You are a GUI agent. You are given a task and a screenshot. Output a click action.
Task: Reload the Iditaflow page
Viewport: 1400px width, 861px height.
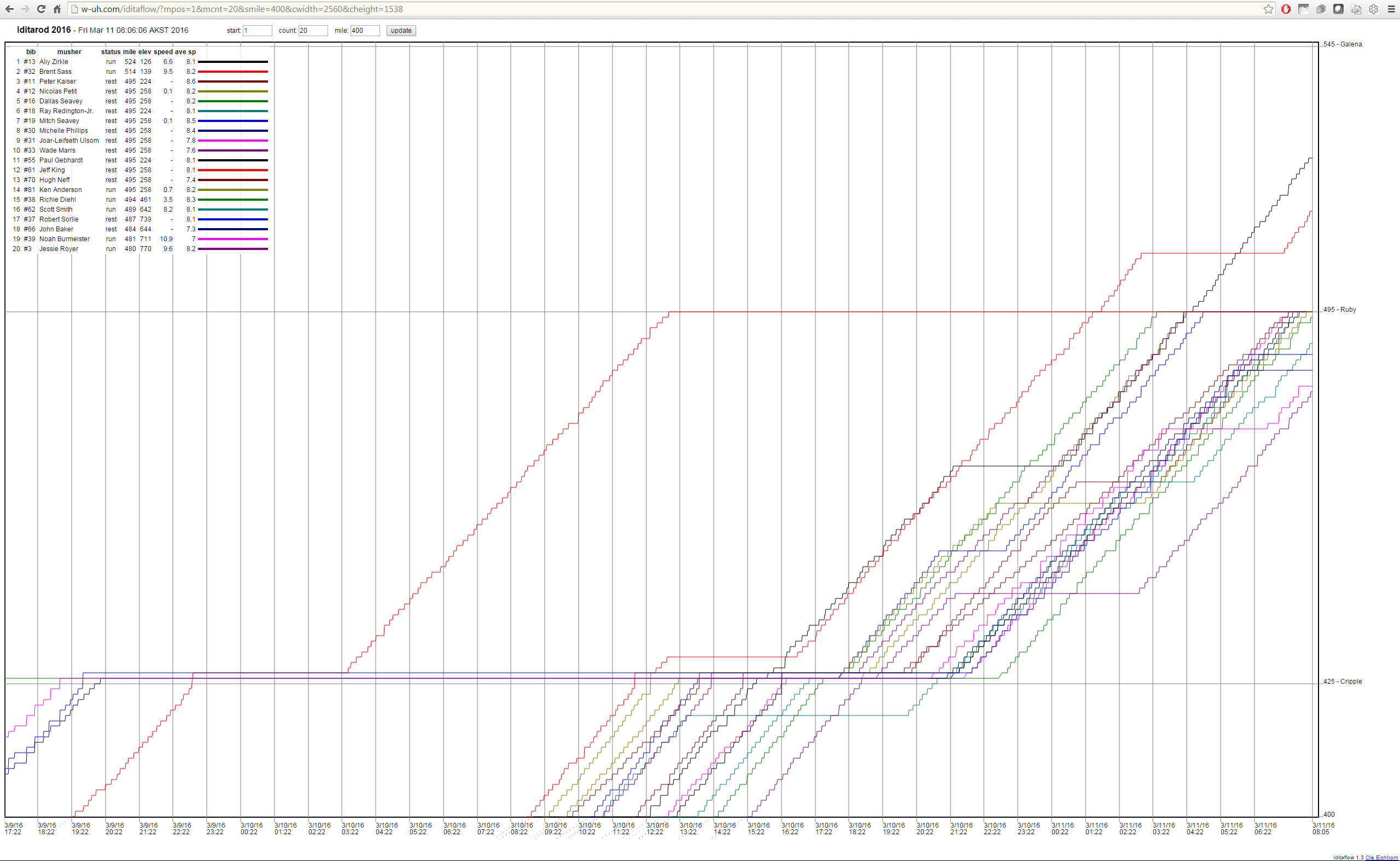point(41,9)
